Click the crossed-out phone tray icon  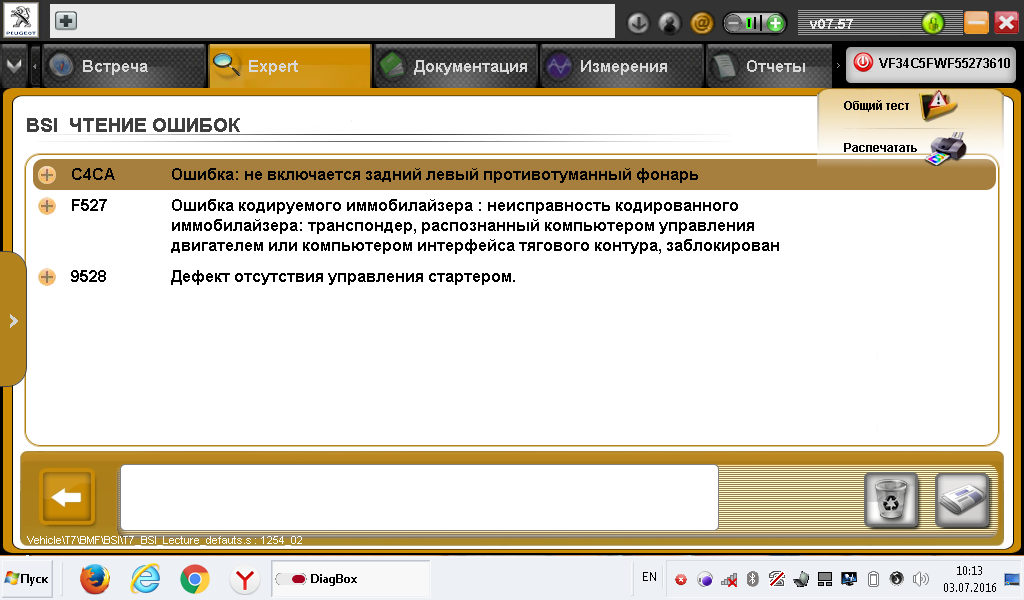coord(776,578)
